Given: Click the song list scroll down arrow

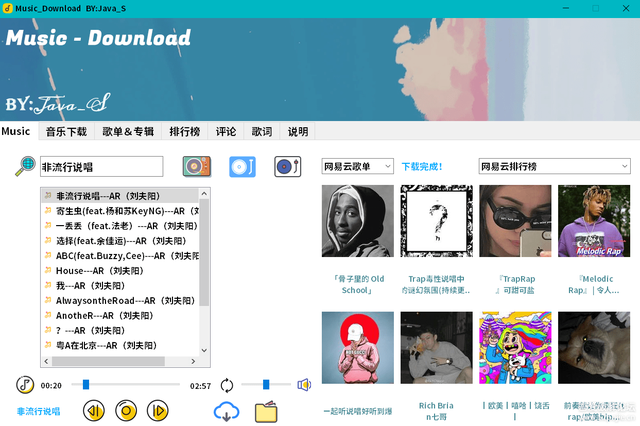Looking at the screenshot, I should pyautogui.click(x=204, y=351).
